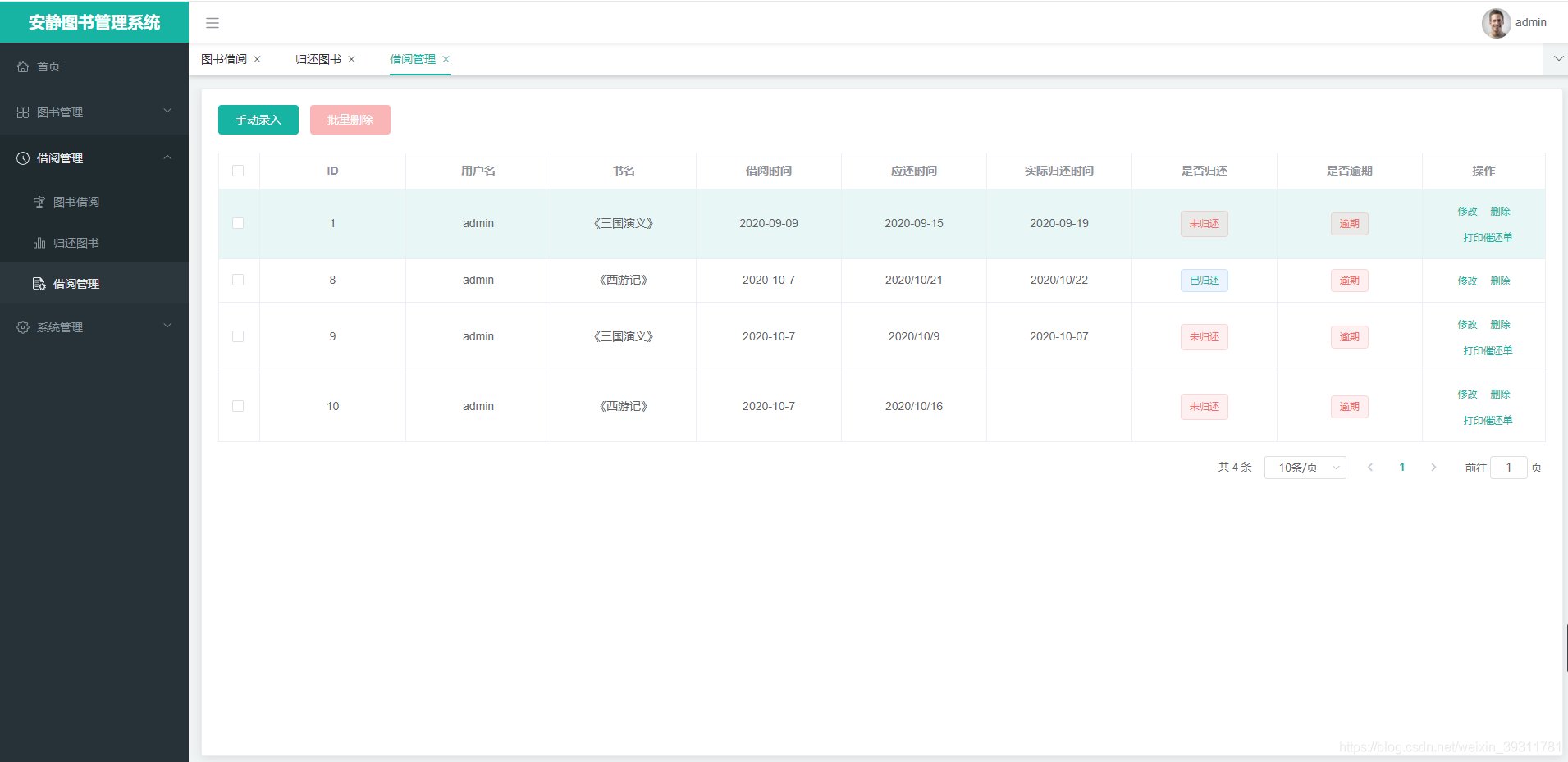Click home icon beside 首页

[23, 66]
